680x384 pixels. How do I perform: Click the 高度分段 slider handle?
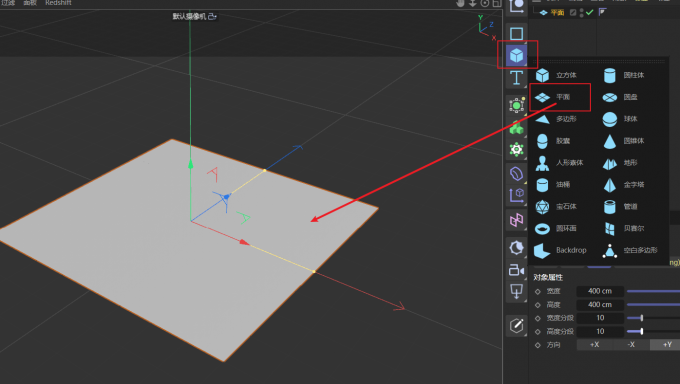641,331
